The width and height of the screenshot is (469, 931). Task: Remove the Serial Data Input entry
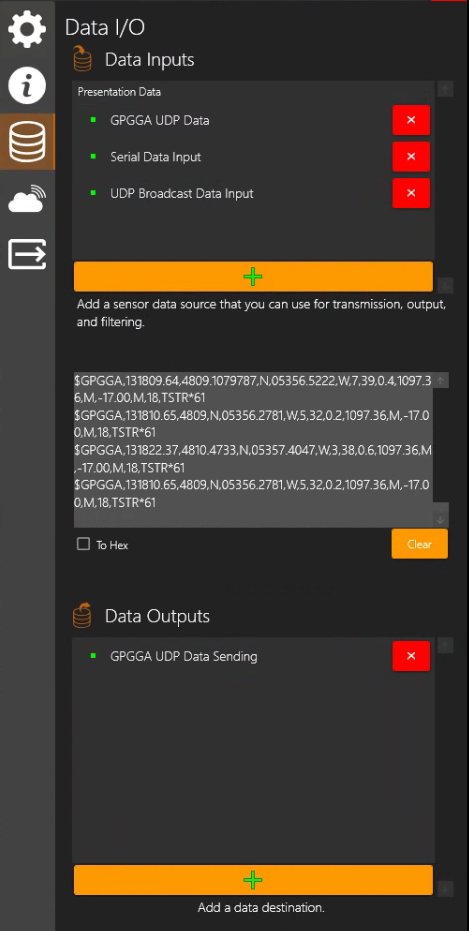411,157
